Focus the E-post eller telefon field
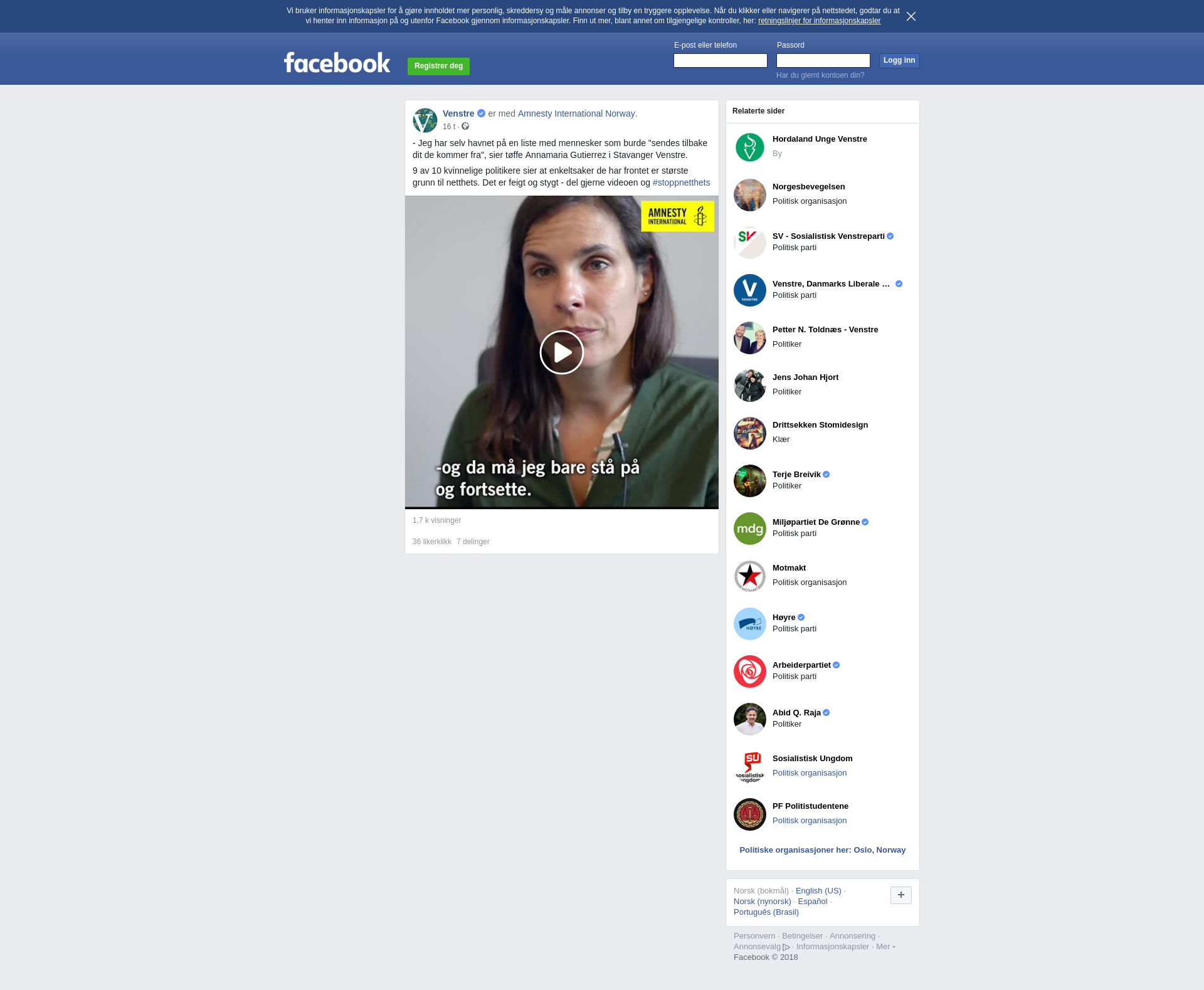The height and width of the screenshot is (990, 1204). pos(720,60)
